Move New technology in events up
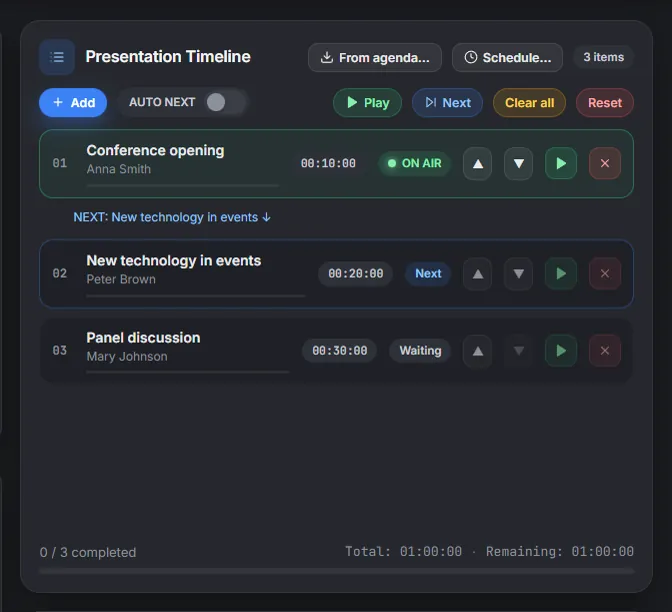672x612 pixels. tap(477, 273)
